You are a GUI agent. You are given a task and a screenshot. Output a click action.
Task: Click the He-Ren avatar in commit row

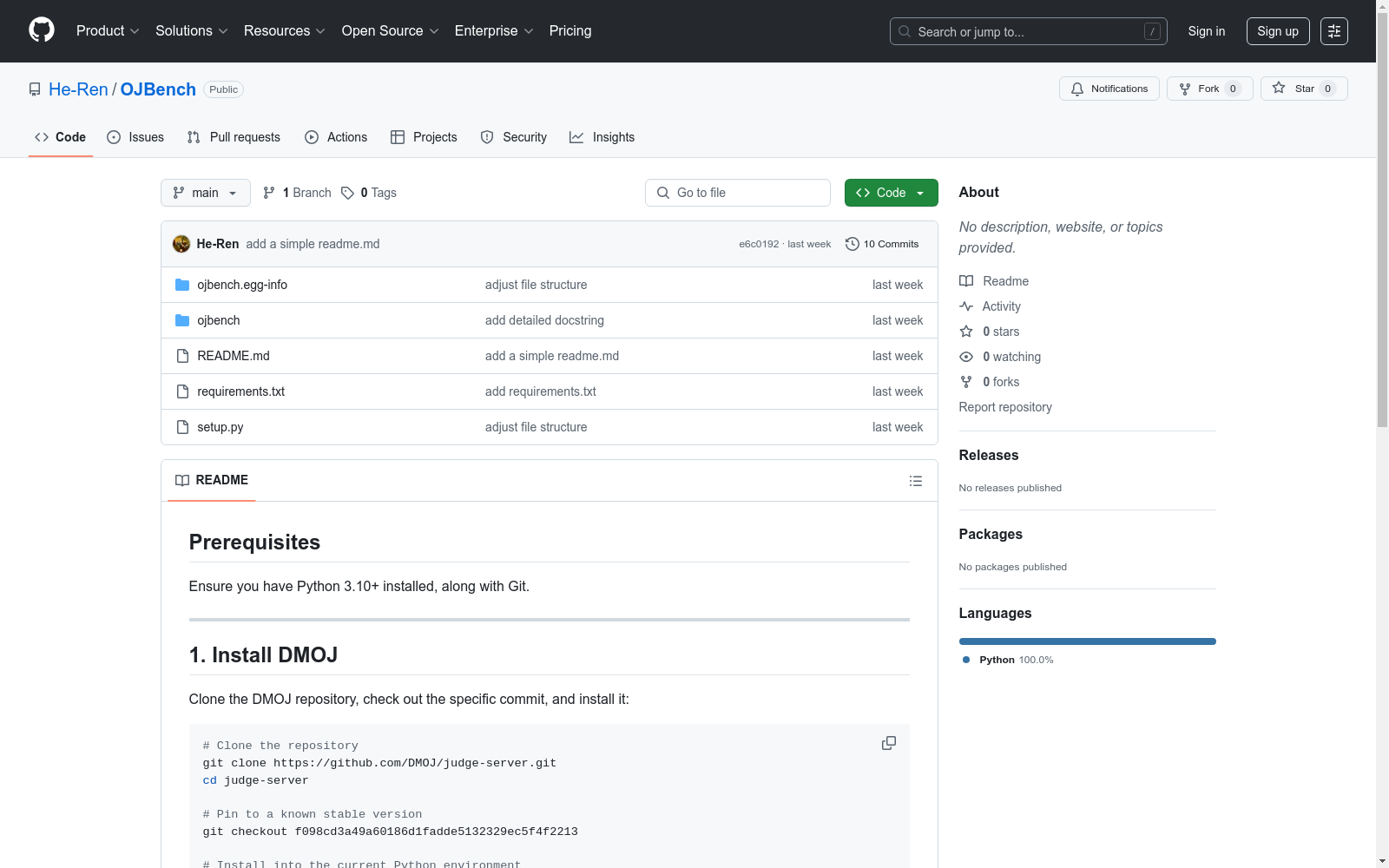coord(181,244)
